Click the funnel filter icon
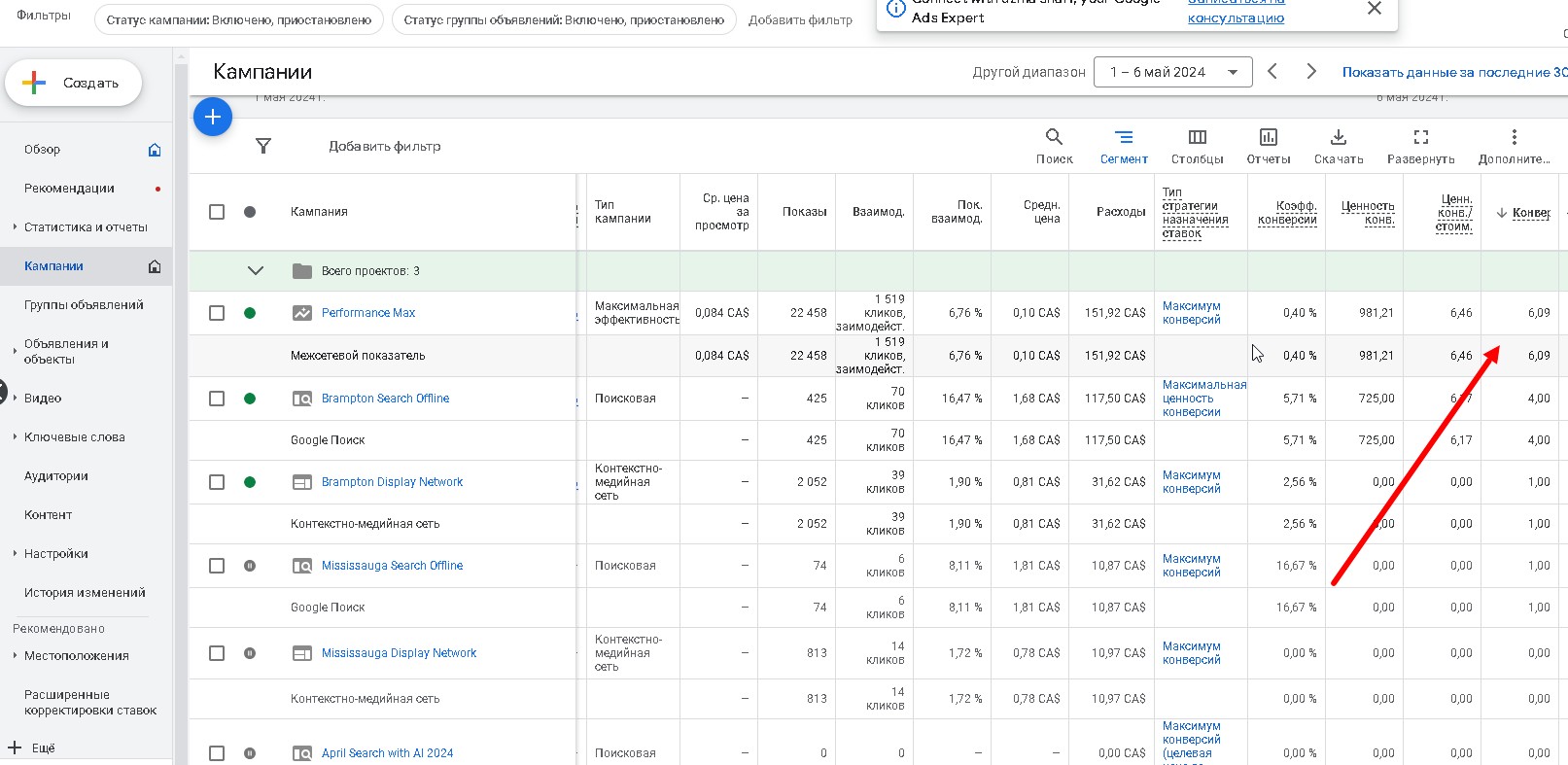Screen dimensions: 1568x765 tap(263, 146)
